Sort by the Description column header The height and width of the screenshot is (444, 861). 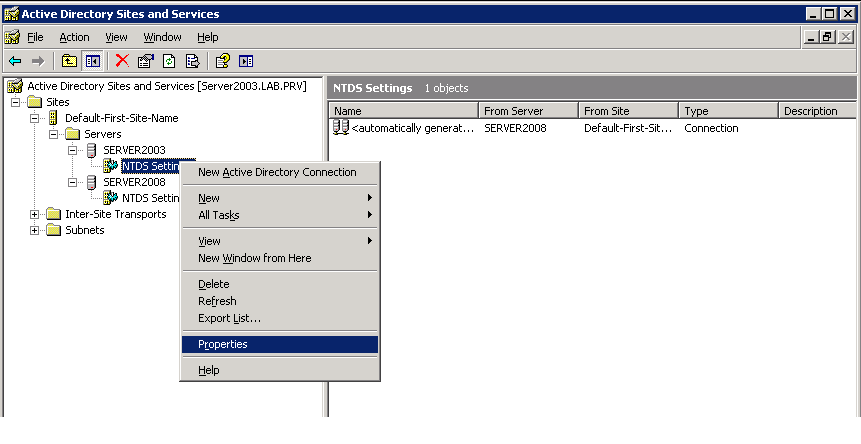click(x=817, y=111)
